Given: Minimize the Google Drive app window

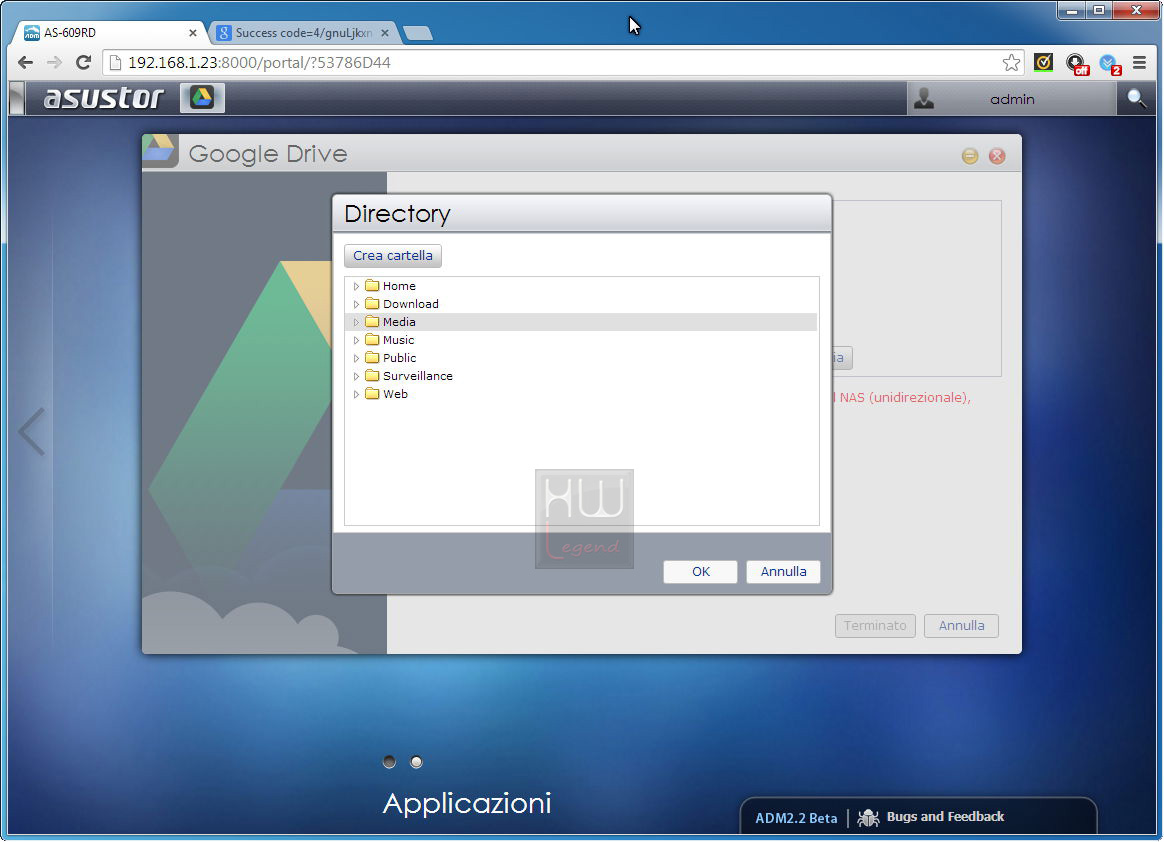Looking at the screenshot, I should [x=970, y=155].
